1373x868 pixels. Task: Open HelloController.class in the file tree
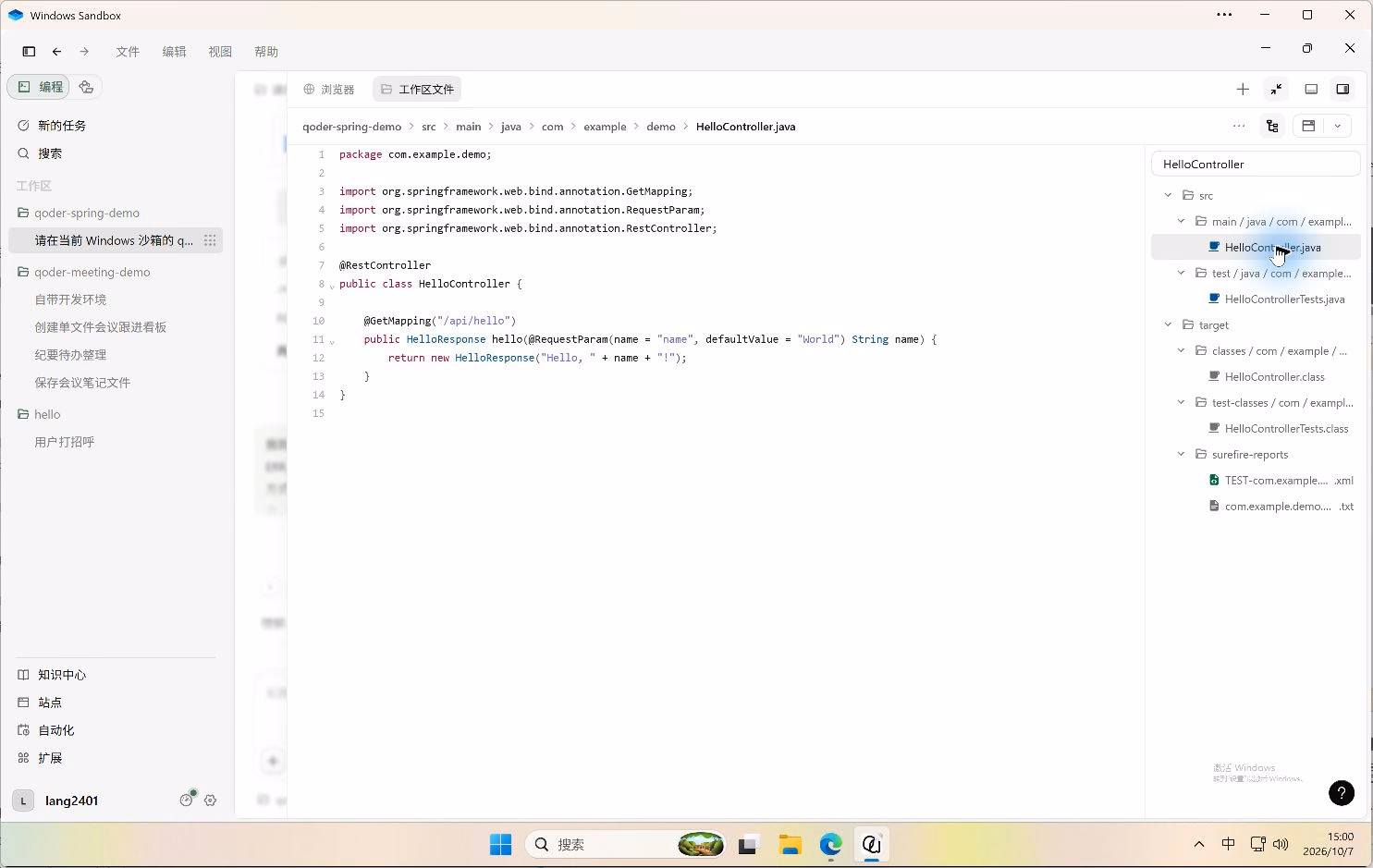coord(1256,377)
